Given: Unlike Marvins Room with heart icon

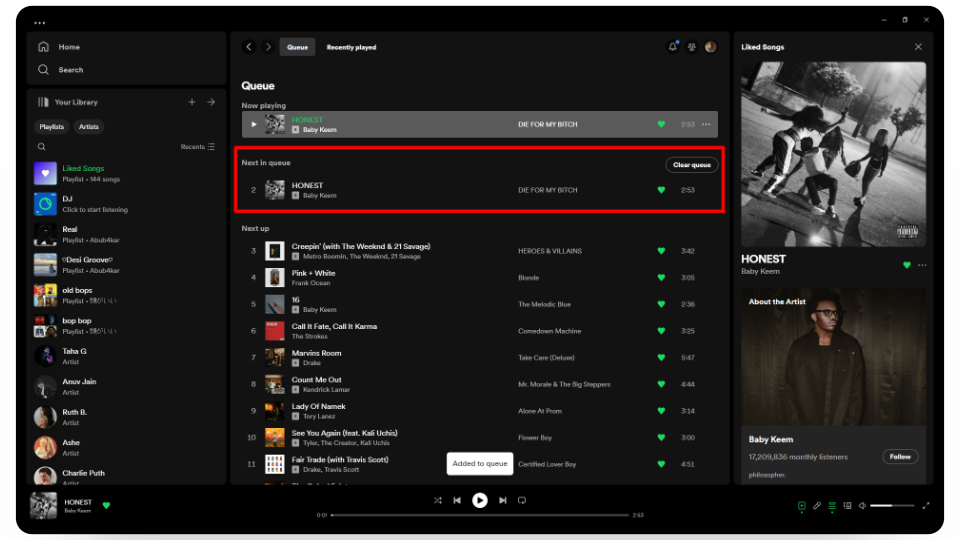Looking at the screenshot, I should click(661, 358).
